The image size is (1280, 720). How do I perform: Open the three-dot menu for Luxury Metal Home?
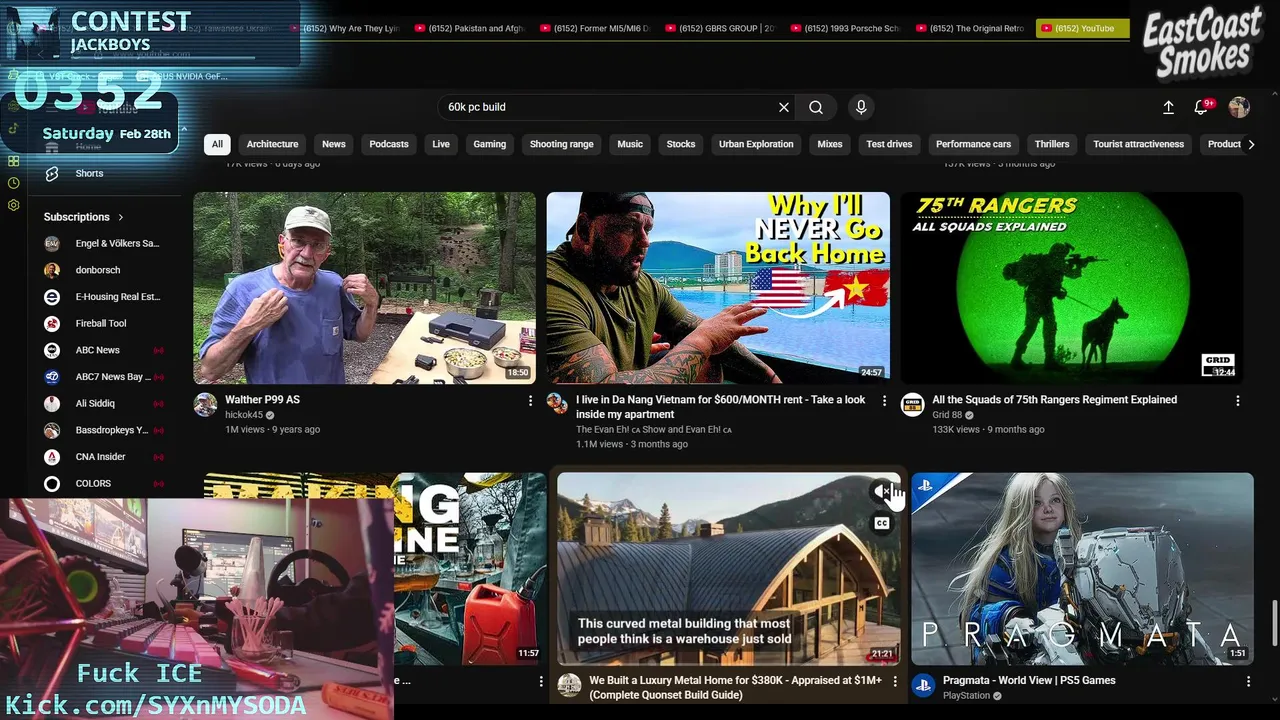(x=895, y=681)
